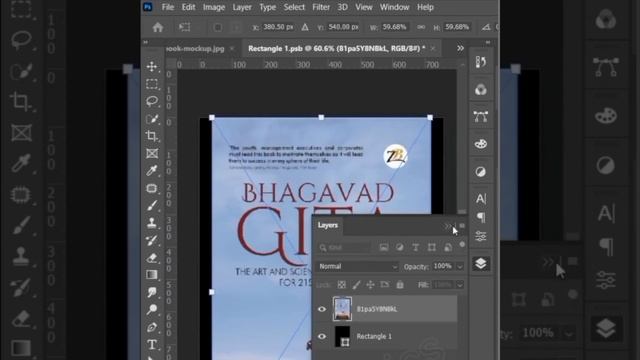This screenshot has height=360, width=640.
Task: Lock all layer attributes with padlock
Action: coord(400,285)
